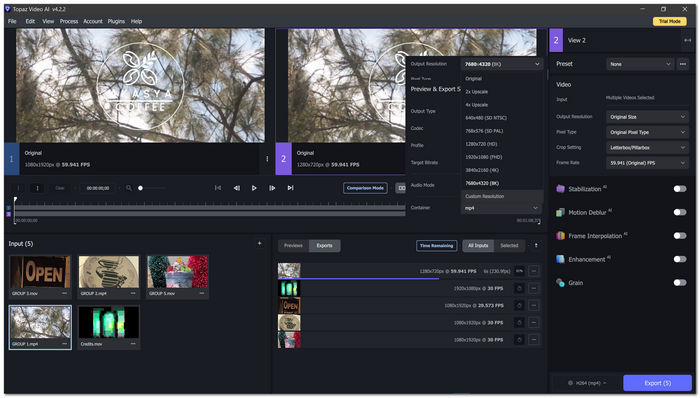Open the Output Resolution Original Size dropdown
This screenshot has height=398, width=700.
click(x=647, y=117)
